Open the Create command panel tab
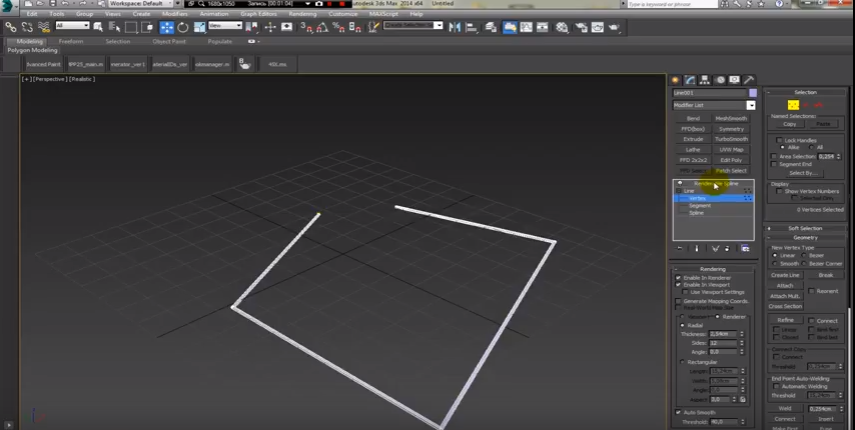The height and width of the screenshot is (430, 855). coord(675,80)
